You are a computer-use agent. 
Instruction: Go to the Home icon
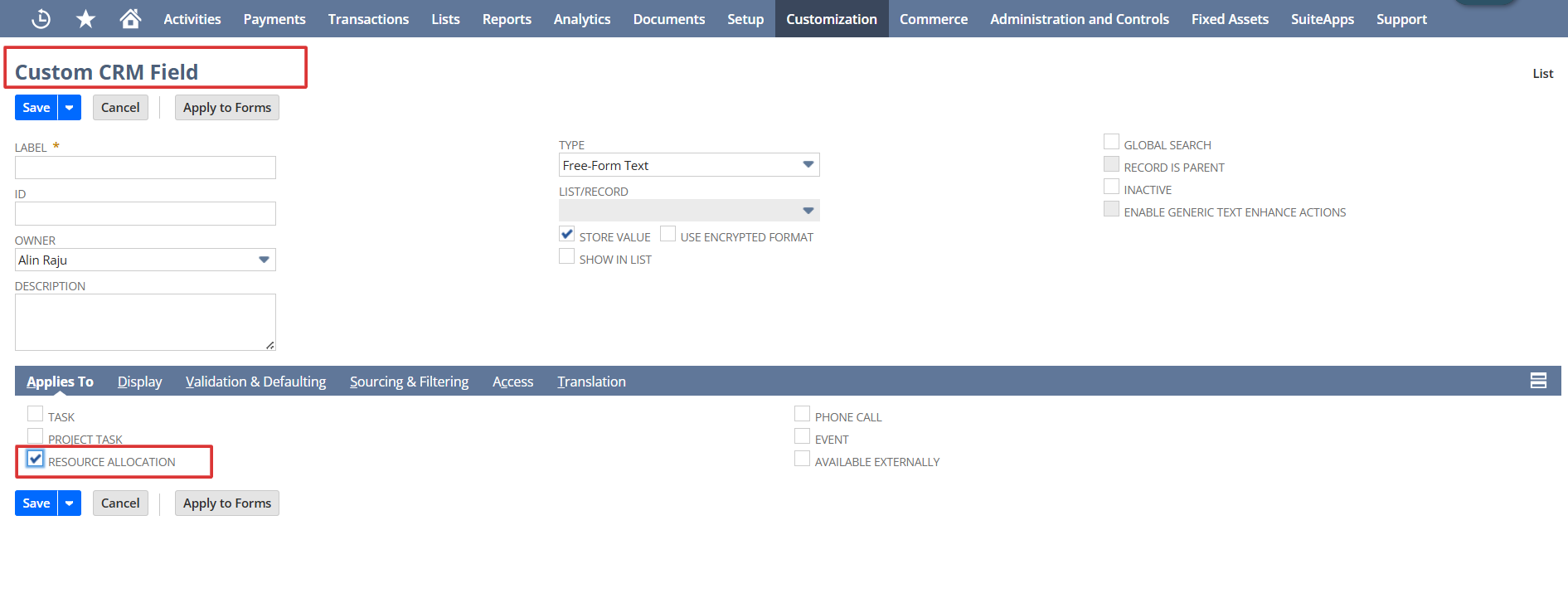(130, 18)
